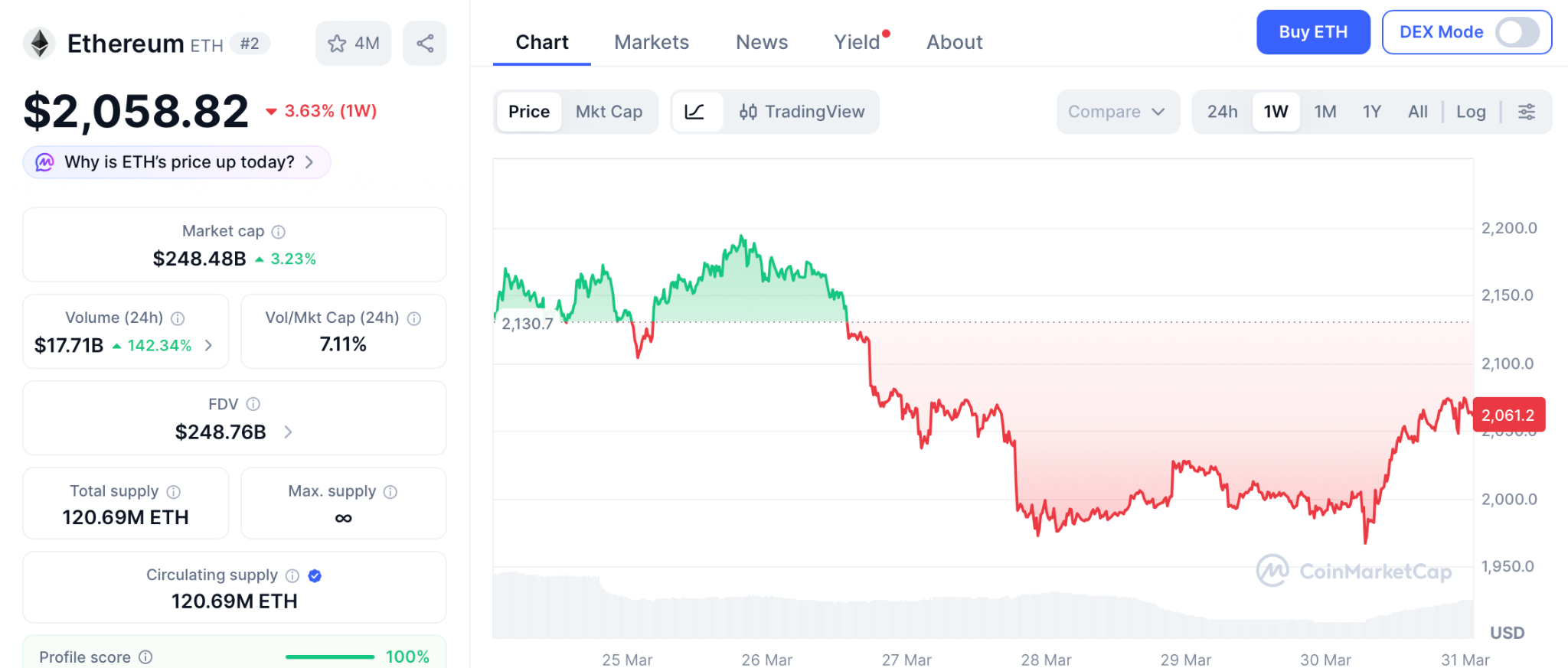
Task: Click the Ethereum logo icon
Action: (x=39, y=44)
